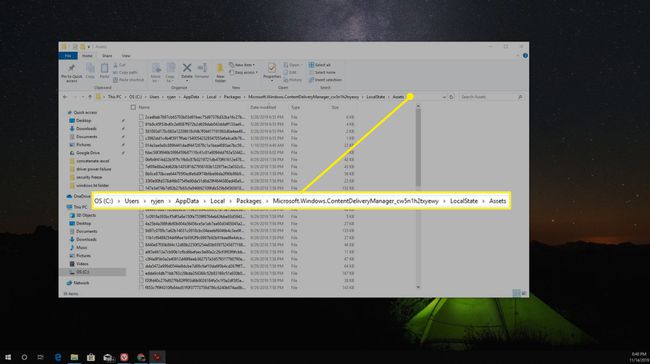
Task: Click Select all in the Select group
Action: click(x=320, y=65)
